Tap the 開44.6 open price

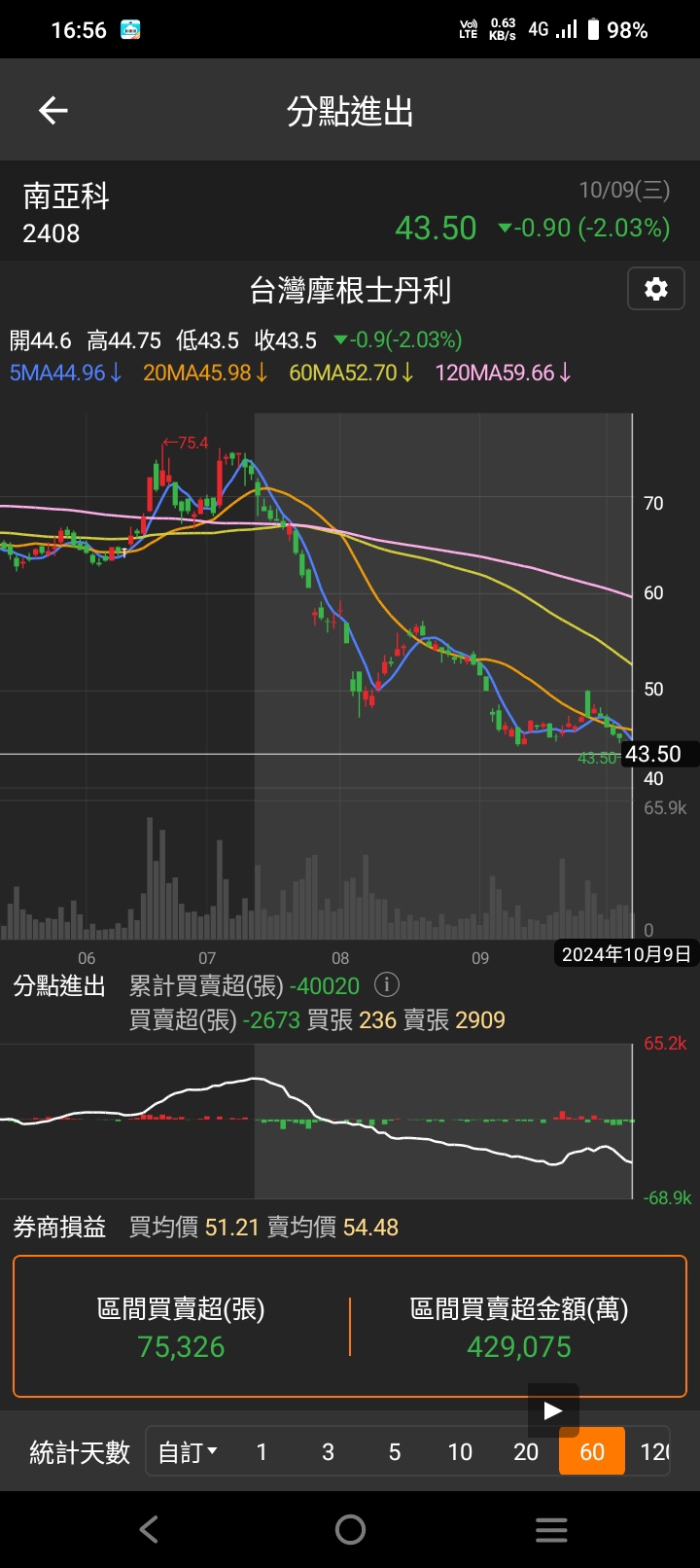pos(40,340)
